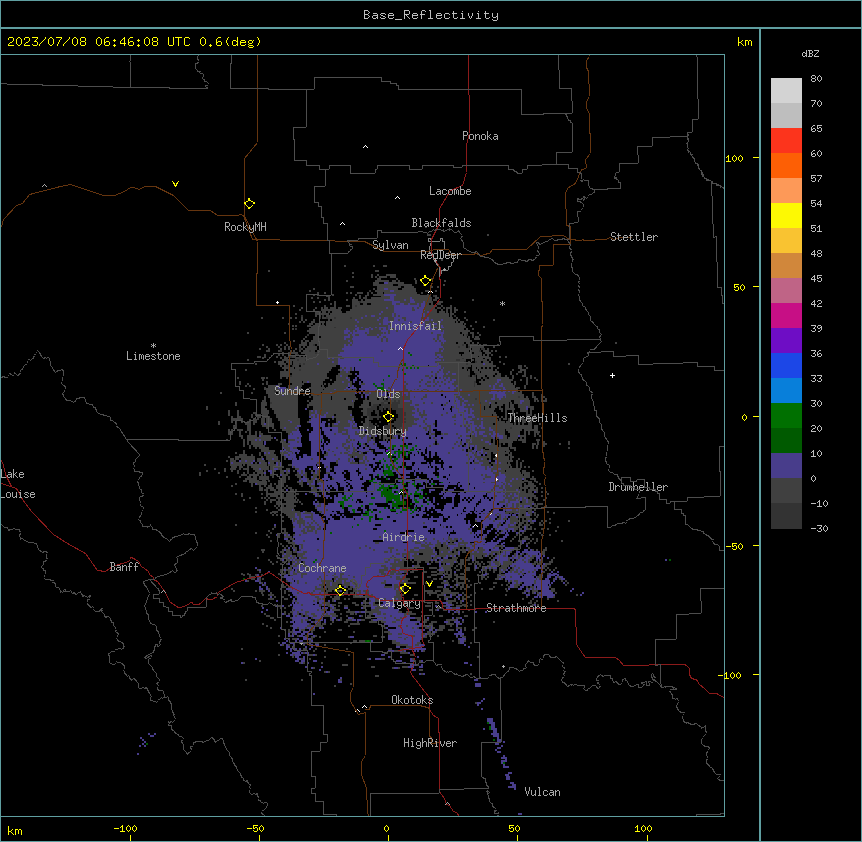Image resolution: width=862 pixels, height=842 pixels.
Task: Click the Base_Reflectivity title
Action: 431,15
